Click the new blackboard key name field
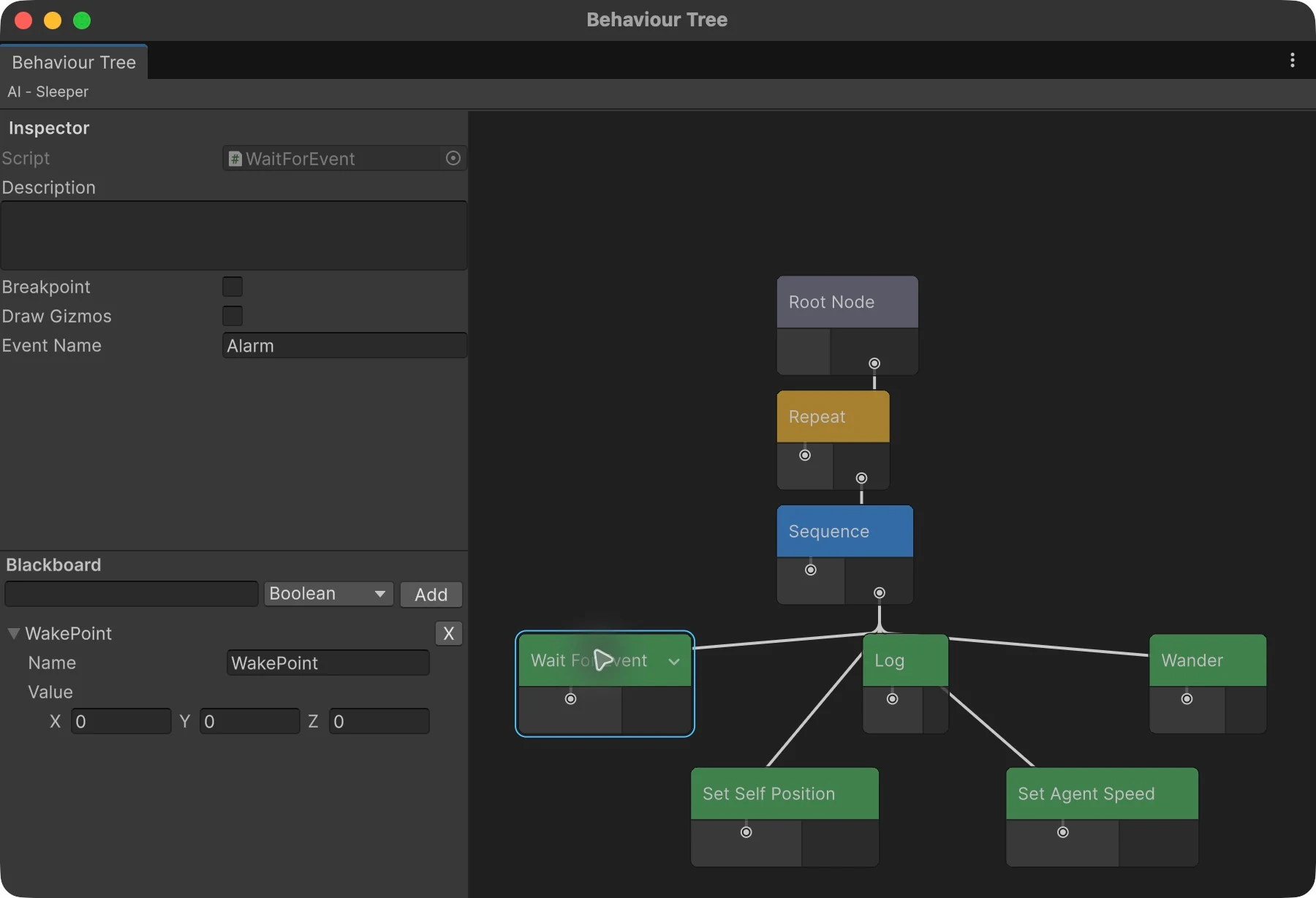1316x898 pixels. tap(132, 594)
